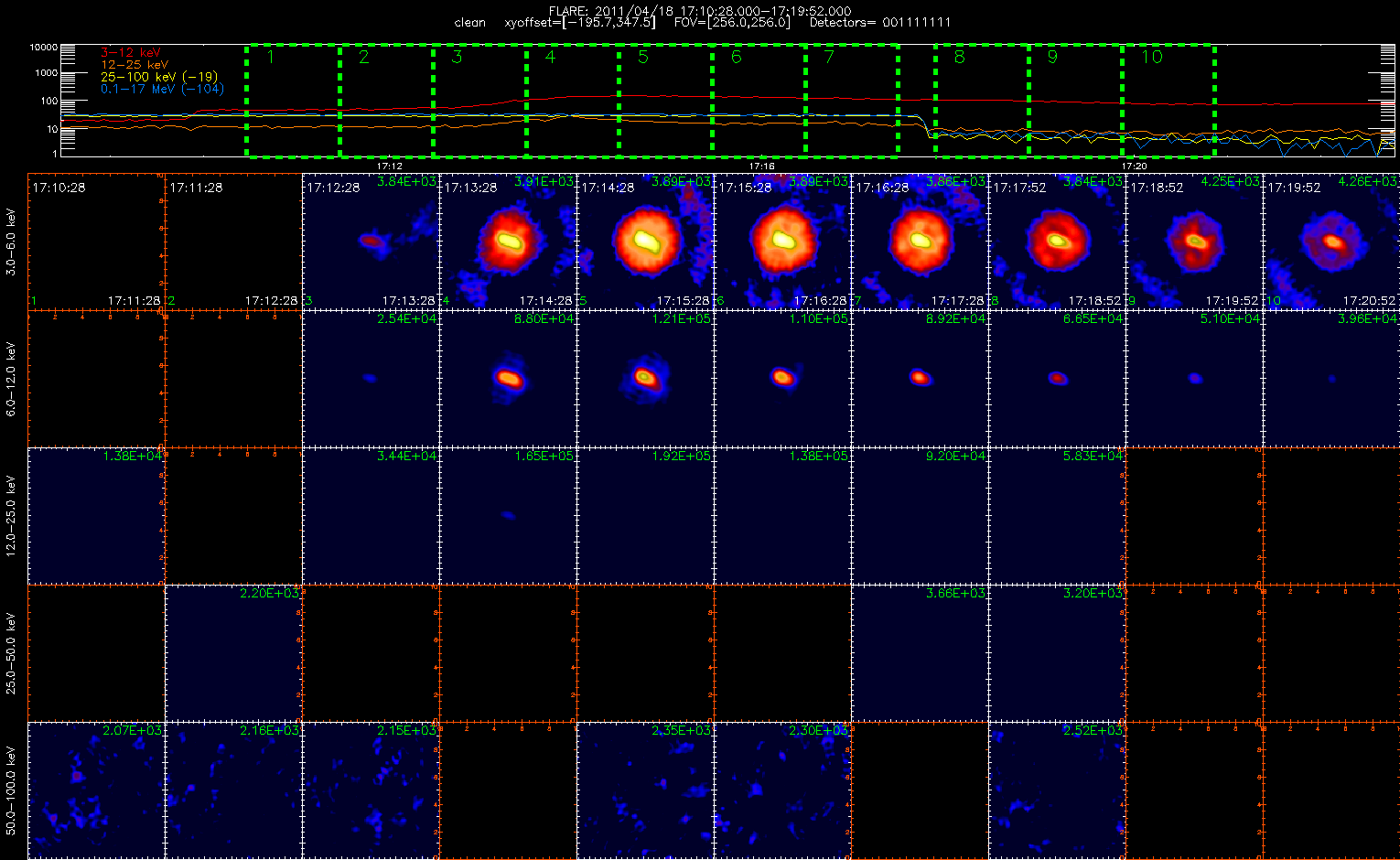Select interval marker 9 on the light curve
This screenshot has height=860, width=1400.
(1052, 58)
